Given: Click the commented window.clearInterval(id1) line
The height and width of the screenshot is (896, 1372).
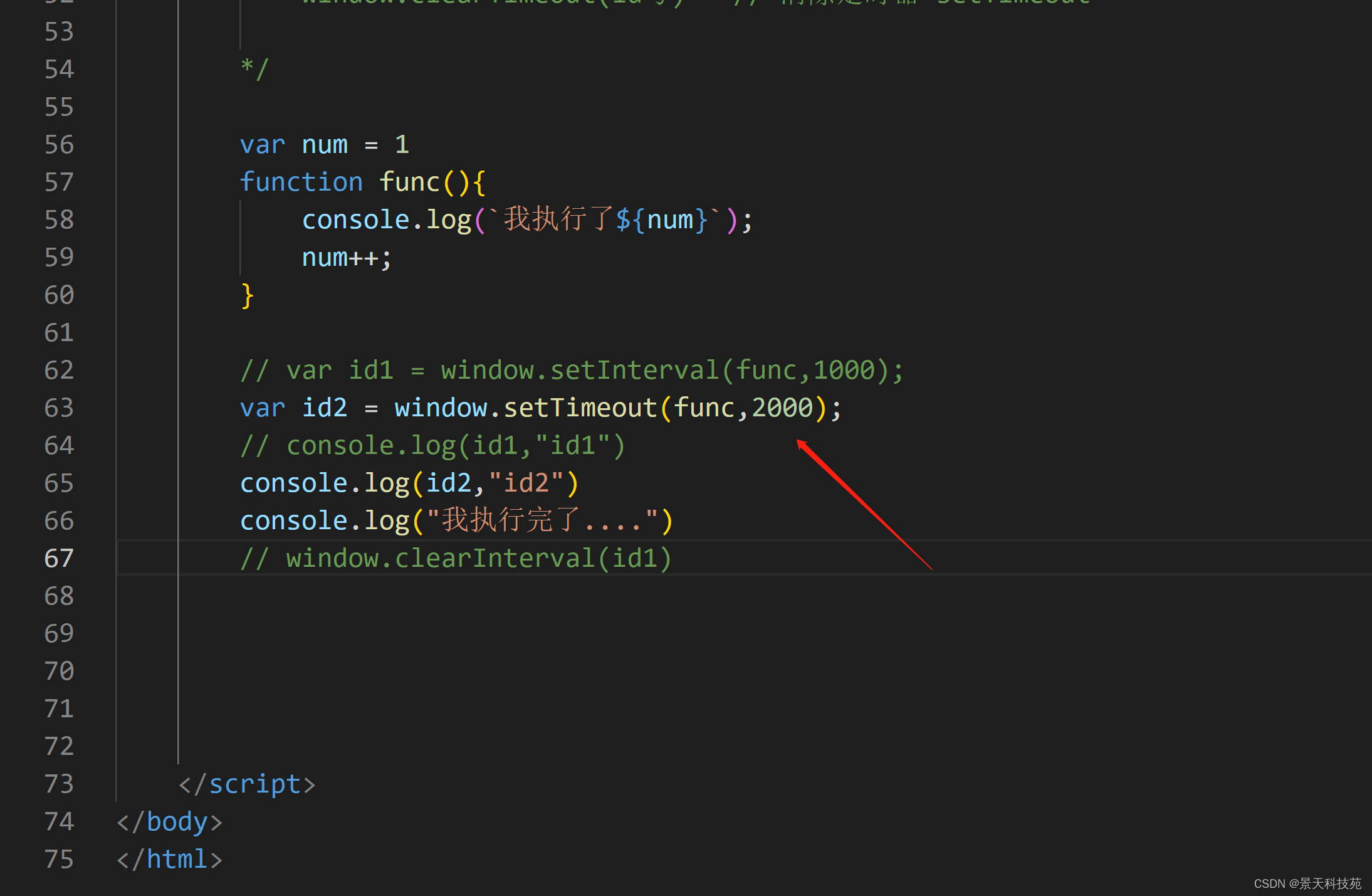Looking at the screenshot, I should (x=456, y=559).
